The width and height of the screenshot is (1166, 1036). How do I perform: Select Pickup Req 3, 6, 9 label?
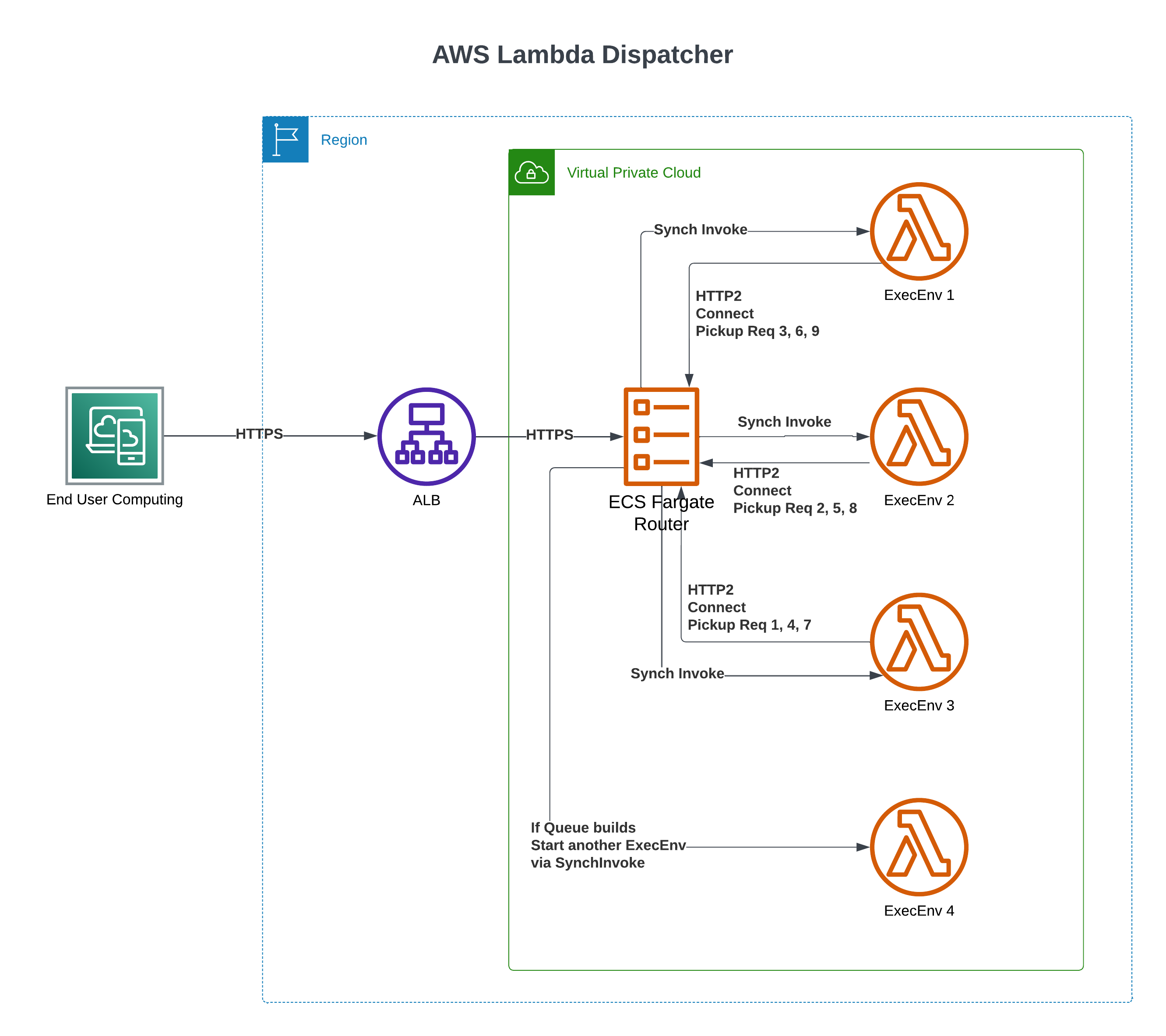pos(757,331)
